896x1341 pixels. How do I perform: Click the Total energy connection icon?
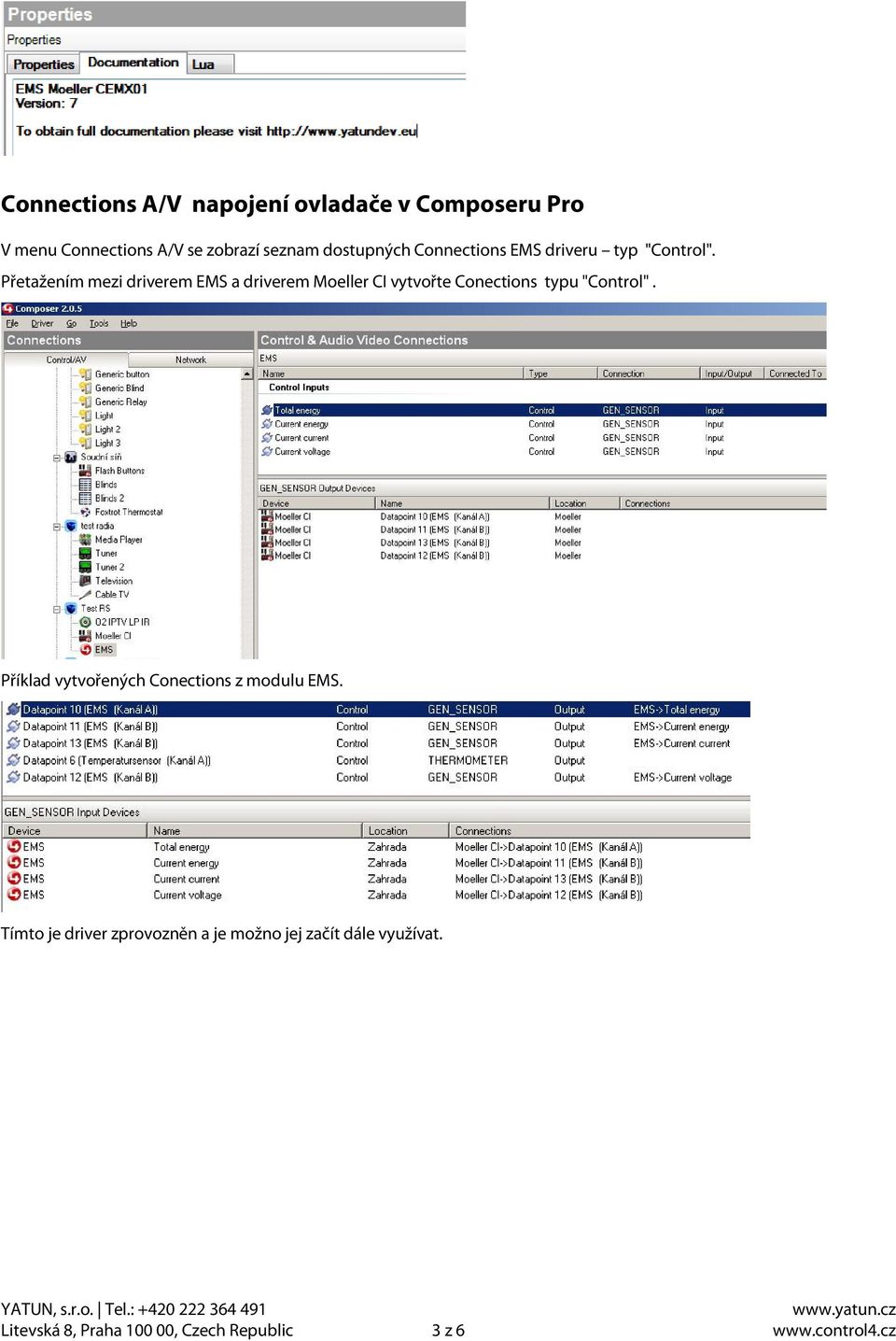tap(267, 410)
